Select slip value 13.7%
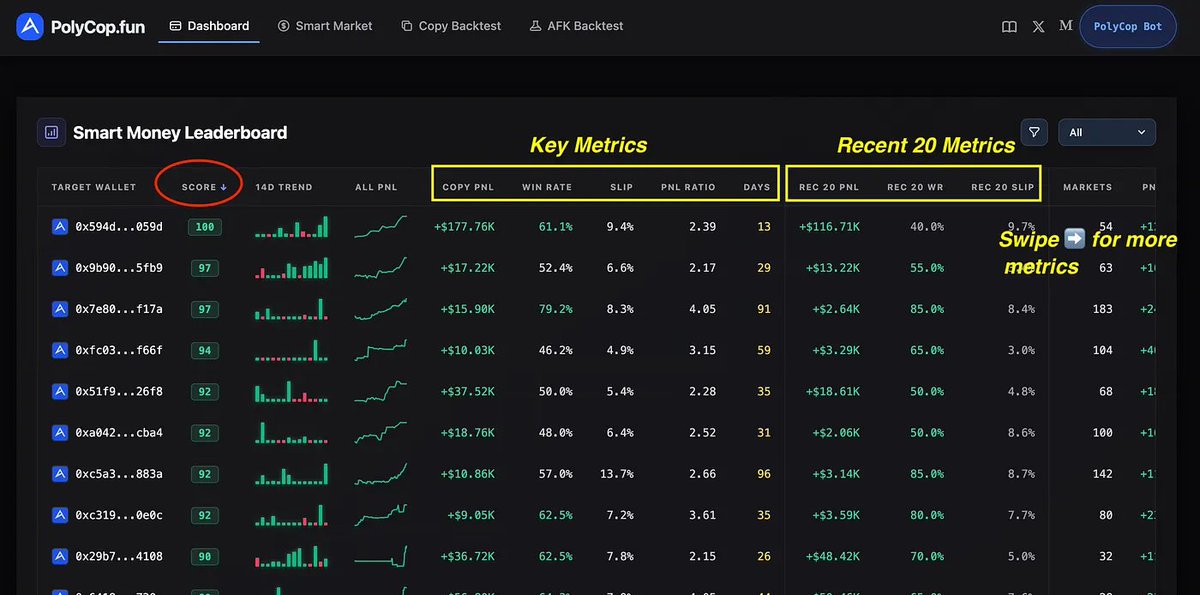Viewport: 1200px width, 595px height. [x=616, y=474]
